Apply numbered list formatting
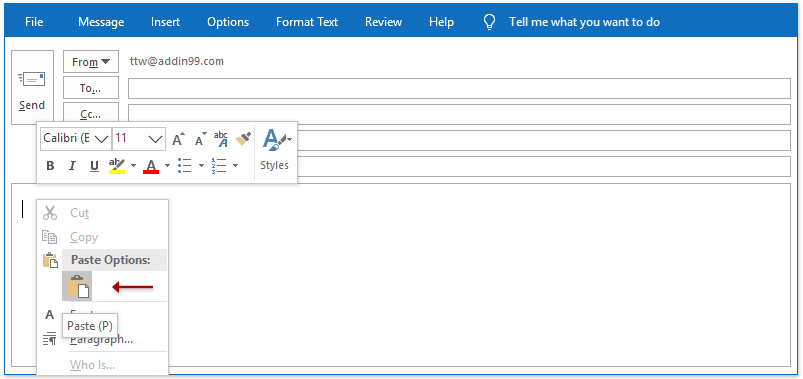Screen dimensions: 803x379 click(x=219, y=165)
